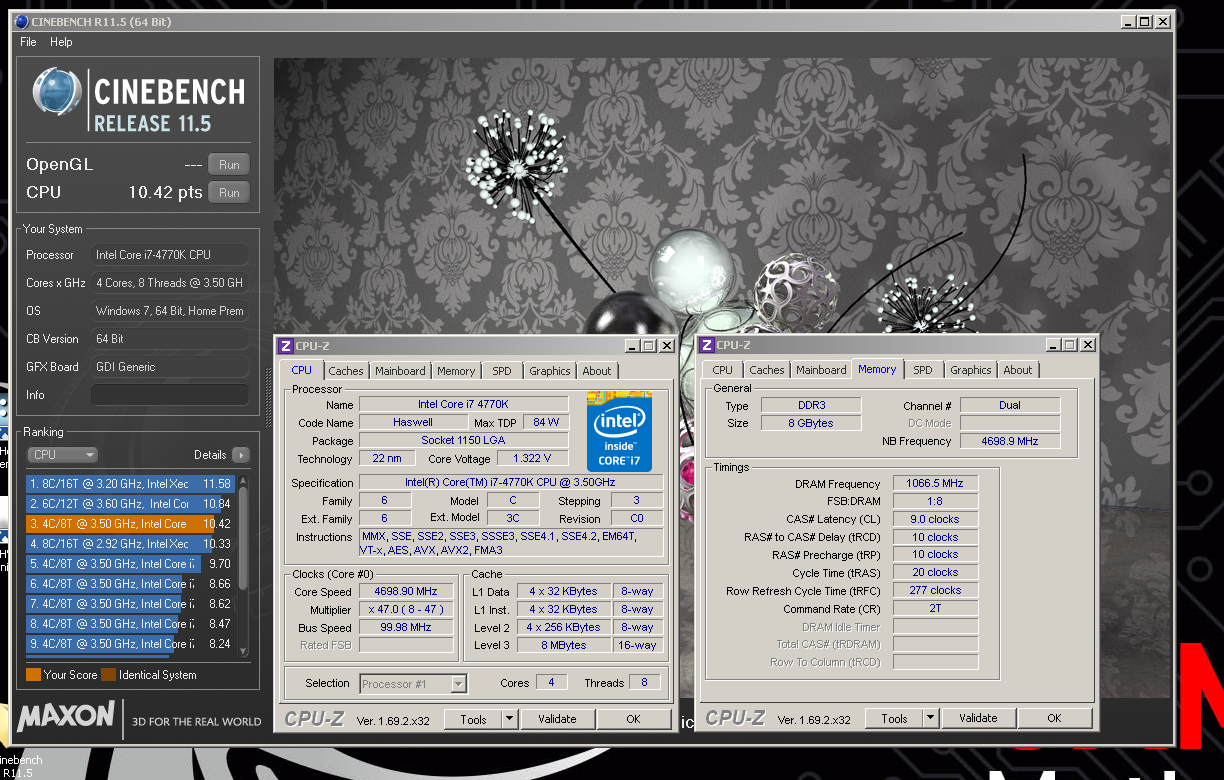Screen dimensions: 1224x780
Task: Switch to About tab in left CPU-Z window
Action: 597,371
